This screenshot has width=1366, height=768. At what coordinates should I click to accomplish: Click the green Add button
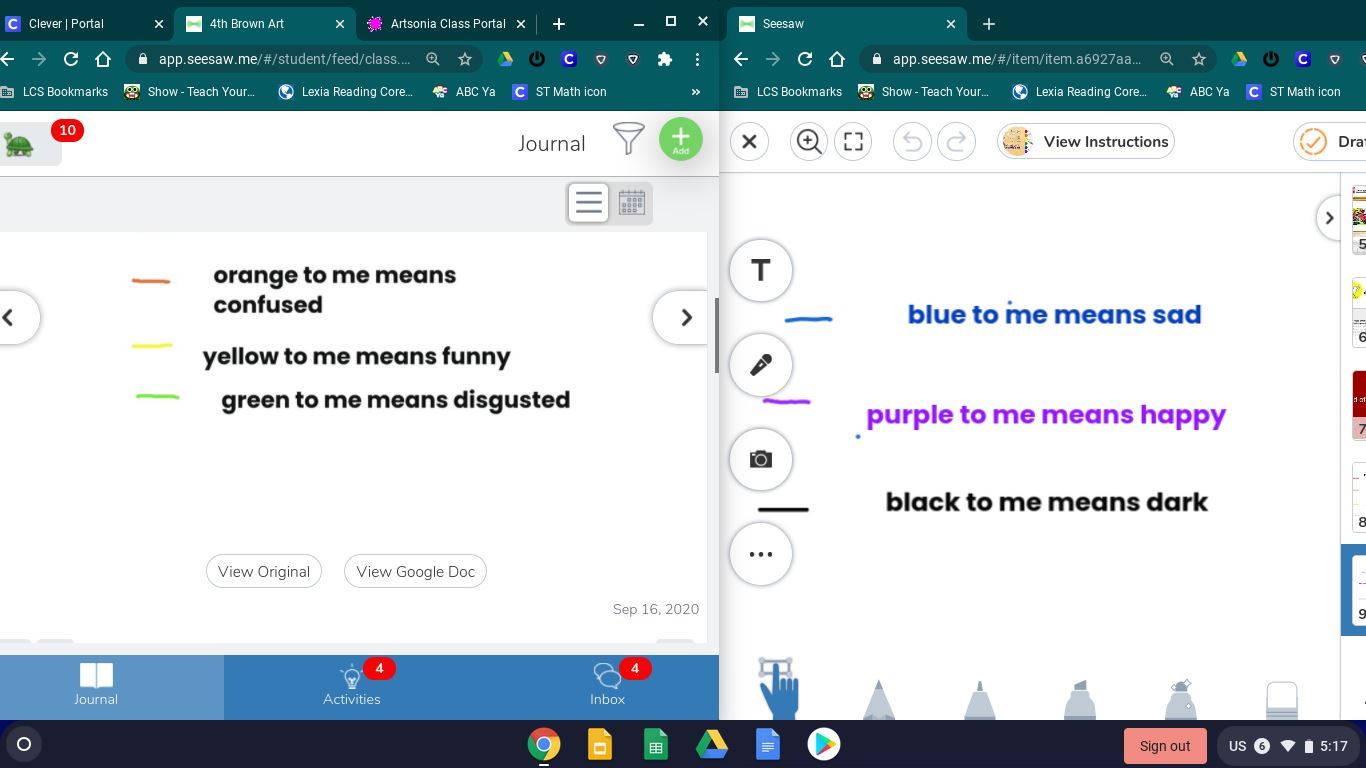point(680,139)
